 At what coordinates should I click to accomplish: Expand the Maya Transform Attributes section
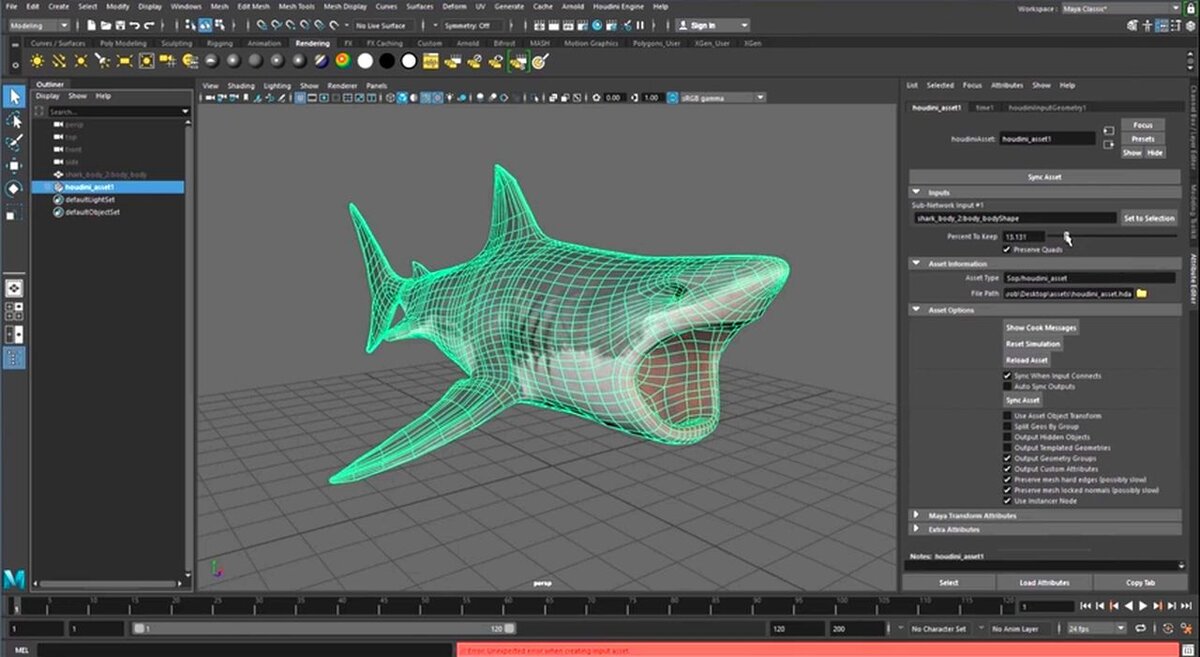pyautogui.click(x=916, y=515)
